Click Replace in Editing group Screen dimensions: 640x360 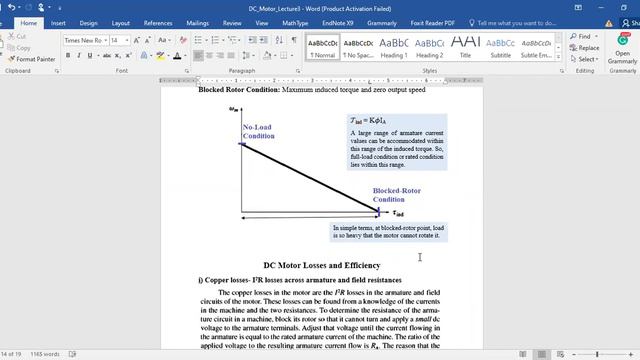[x=584, y=48]
